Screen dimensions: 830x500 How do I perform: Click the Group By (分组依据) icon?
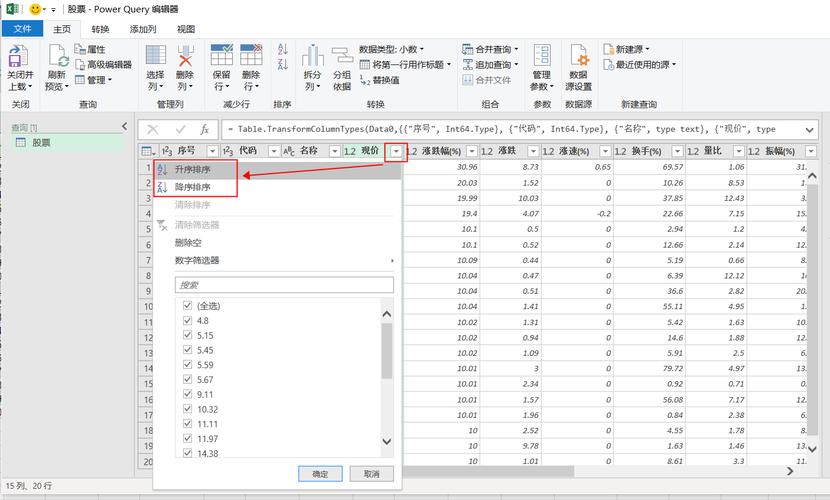pos(342,56)
